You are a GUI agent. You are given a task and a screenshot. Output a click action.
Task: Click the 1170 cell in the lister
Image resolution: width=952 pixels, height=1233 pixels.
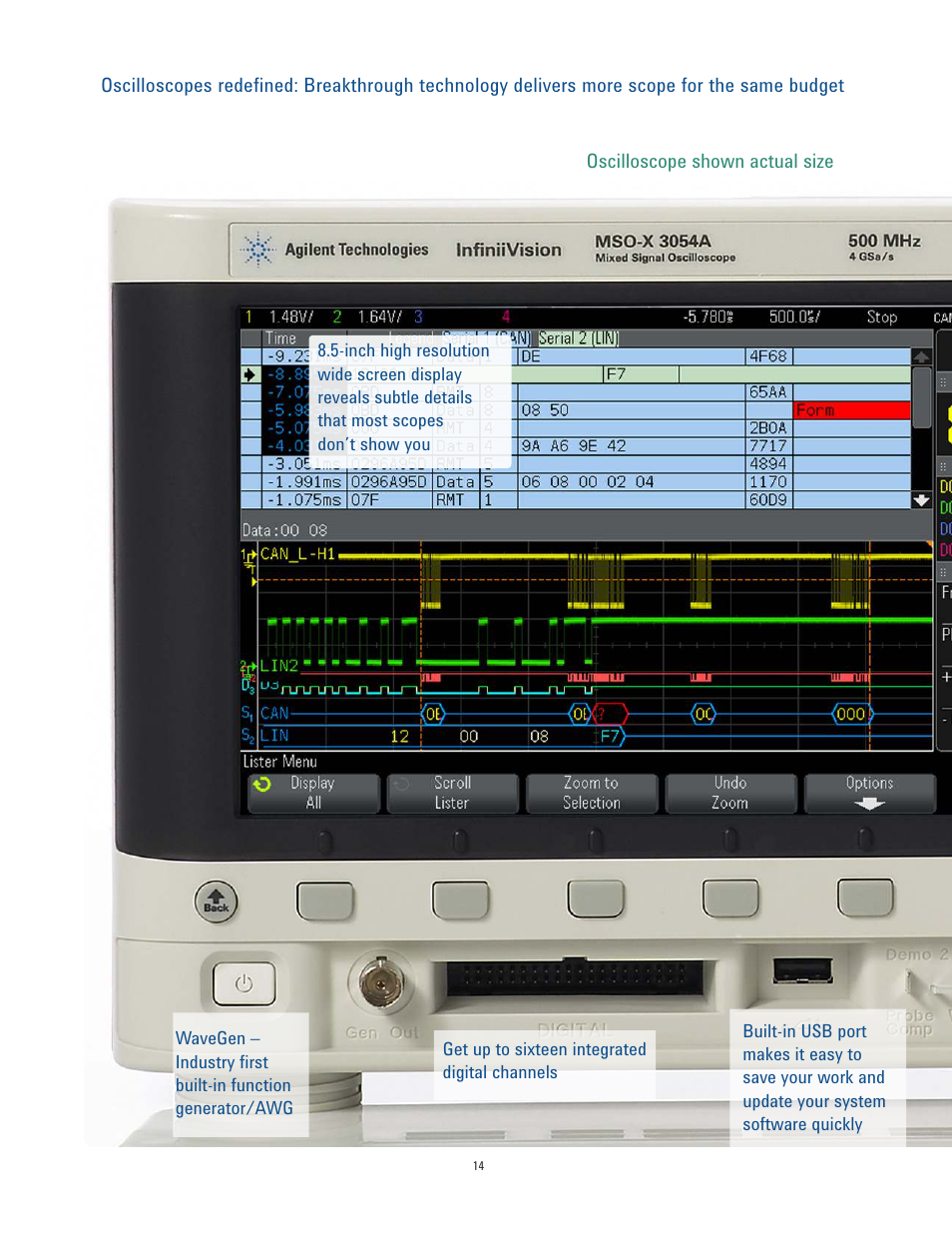coord(768,482)
